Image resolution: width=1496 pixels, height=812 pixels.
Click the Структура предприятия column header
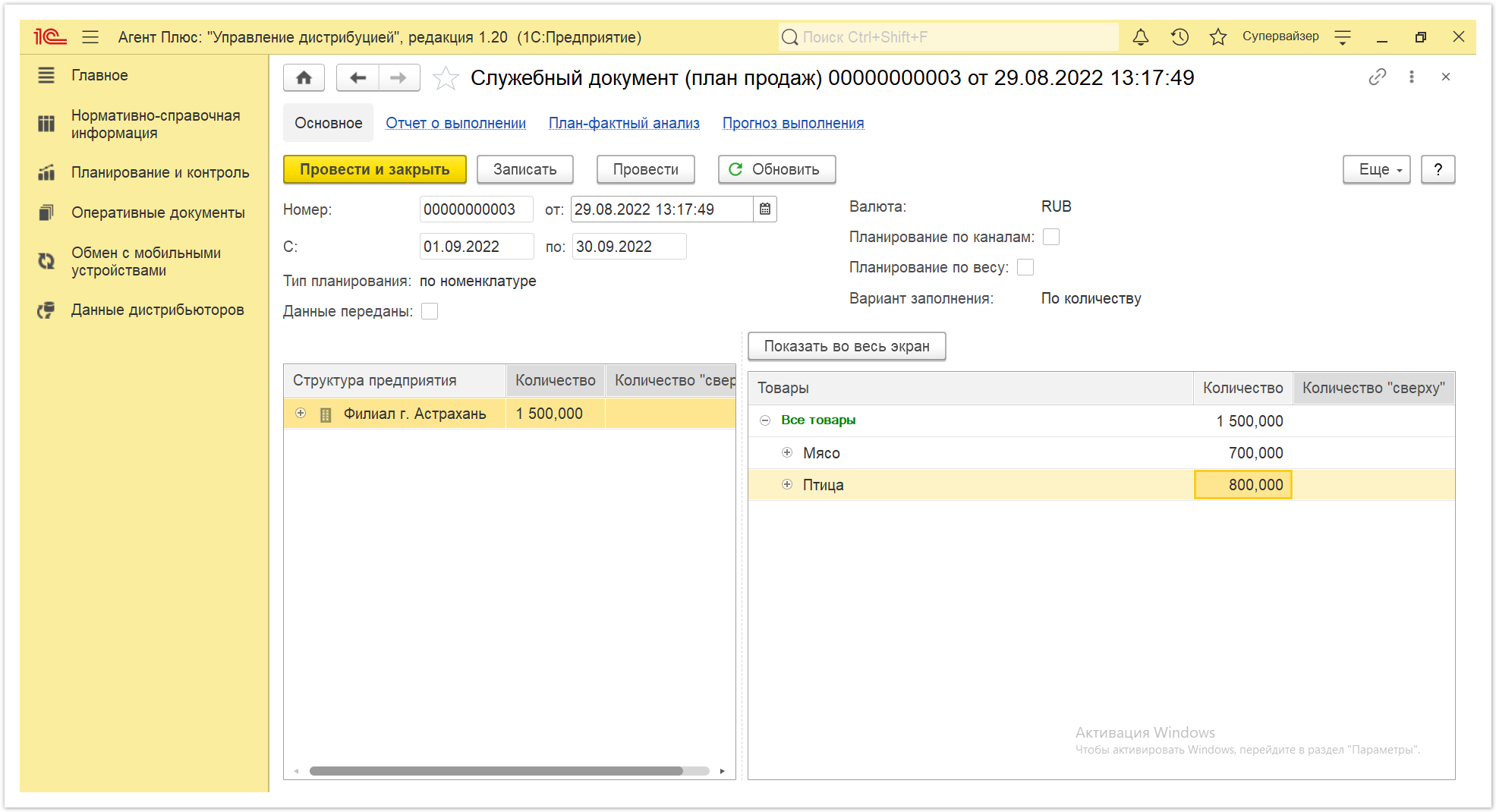pyautogui.click(x=395, y=380)
